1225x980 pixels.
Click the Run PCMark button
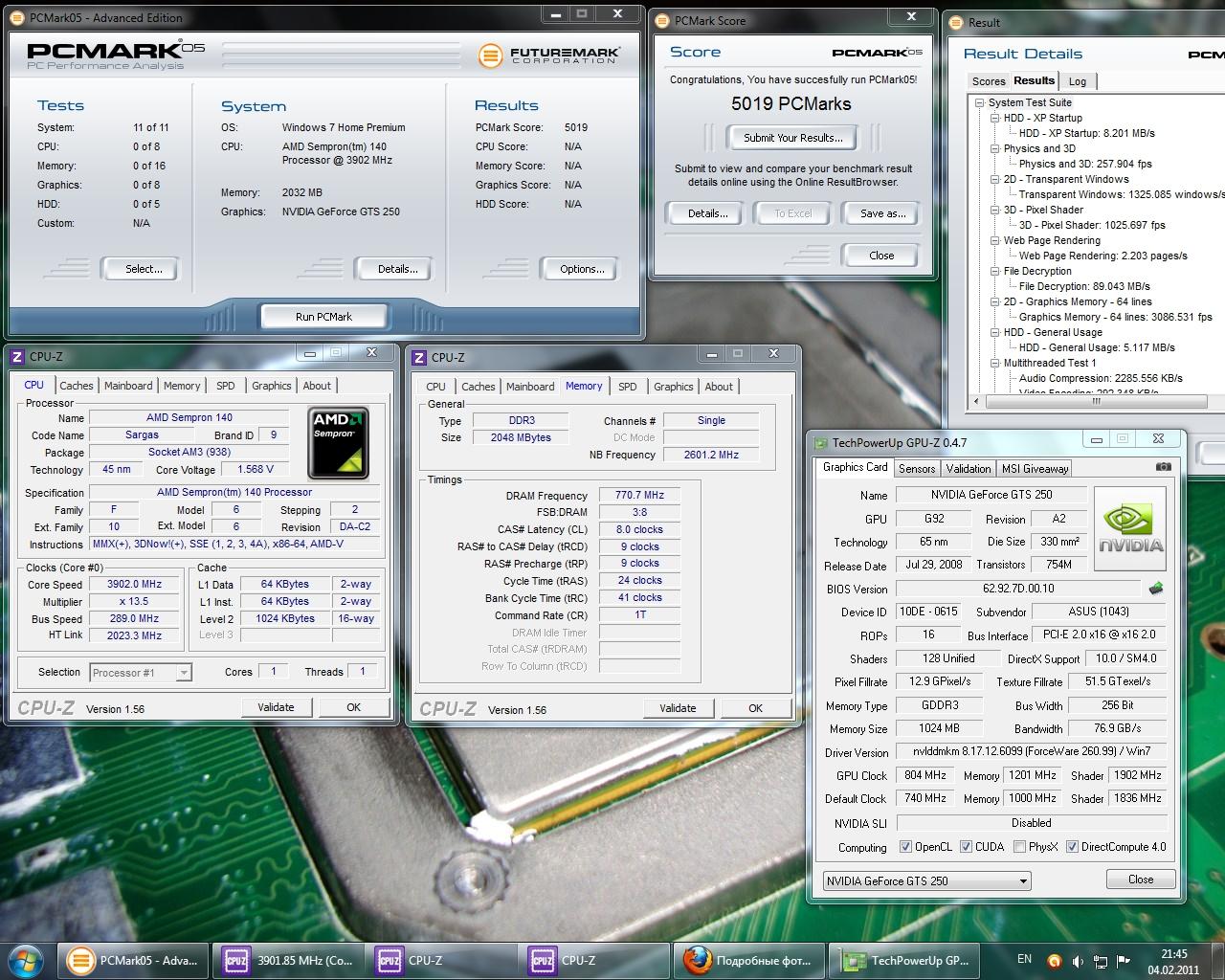pos(323,317)
